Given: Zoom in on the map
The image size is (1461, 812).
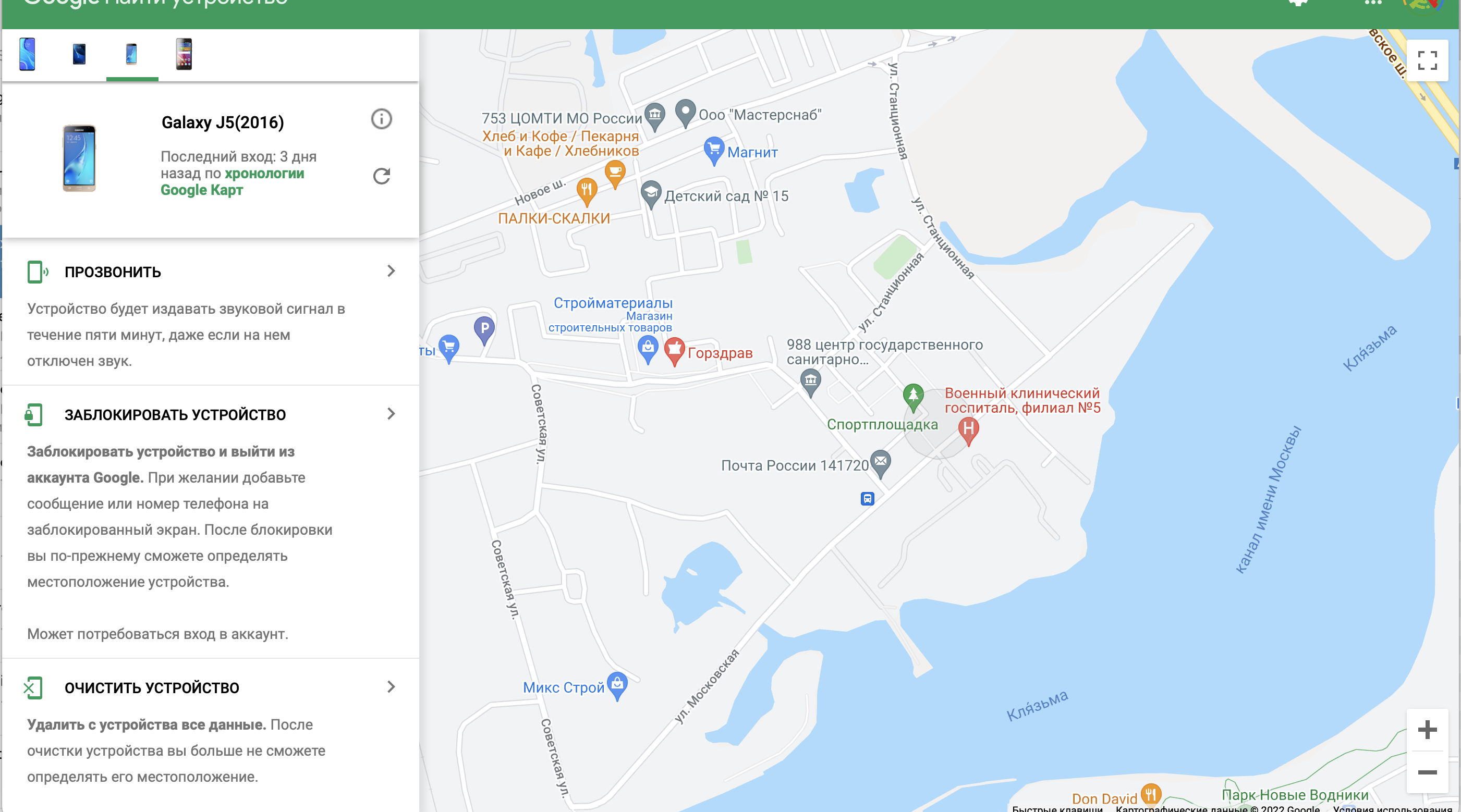Looking at the screenshot, I should click(x=1427, y=729).
